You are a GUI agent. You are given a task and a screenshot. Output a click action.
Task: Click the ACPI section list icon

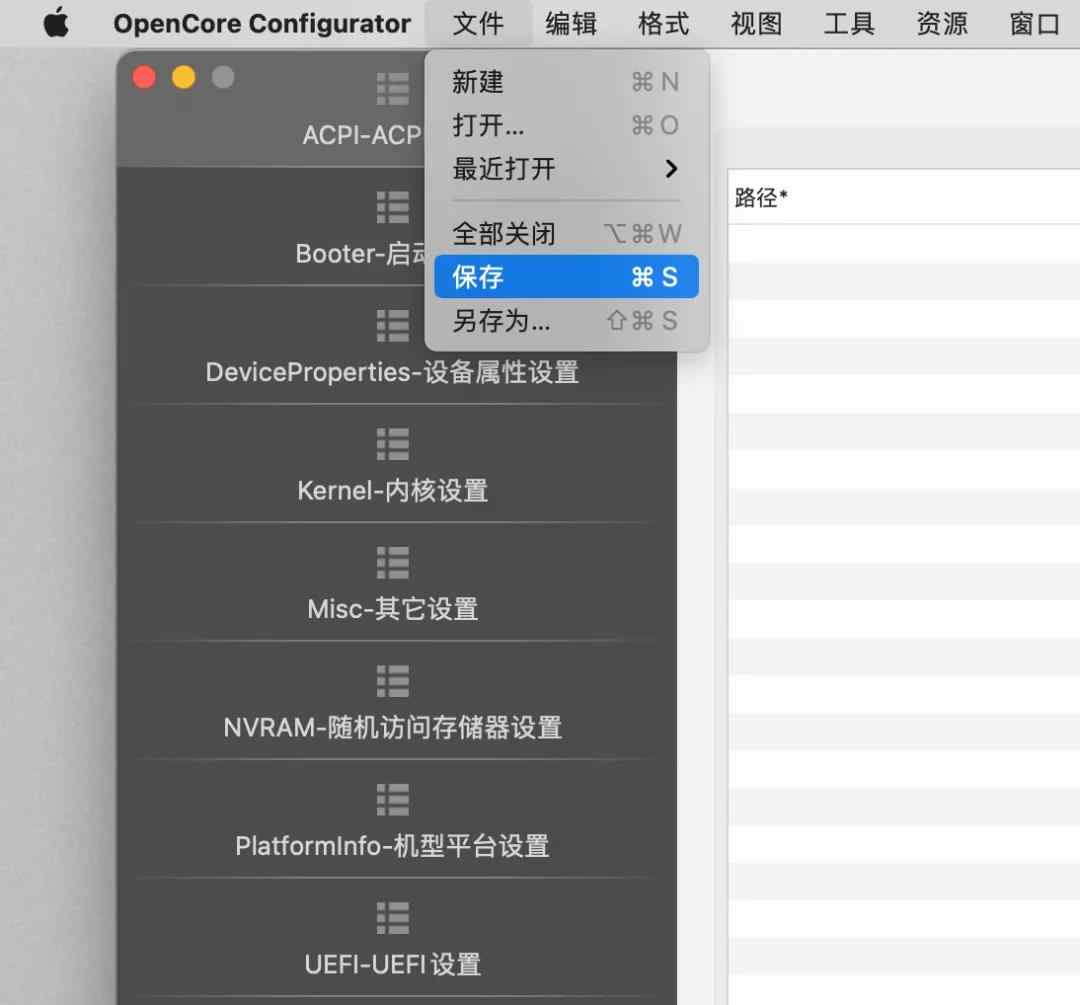click(x=393, y=90)
